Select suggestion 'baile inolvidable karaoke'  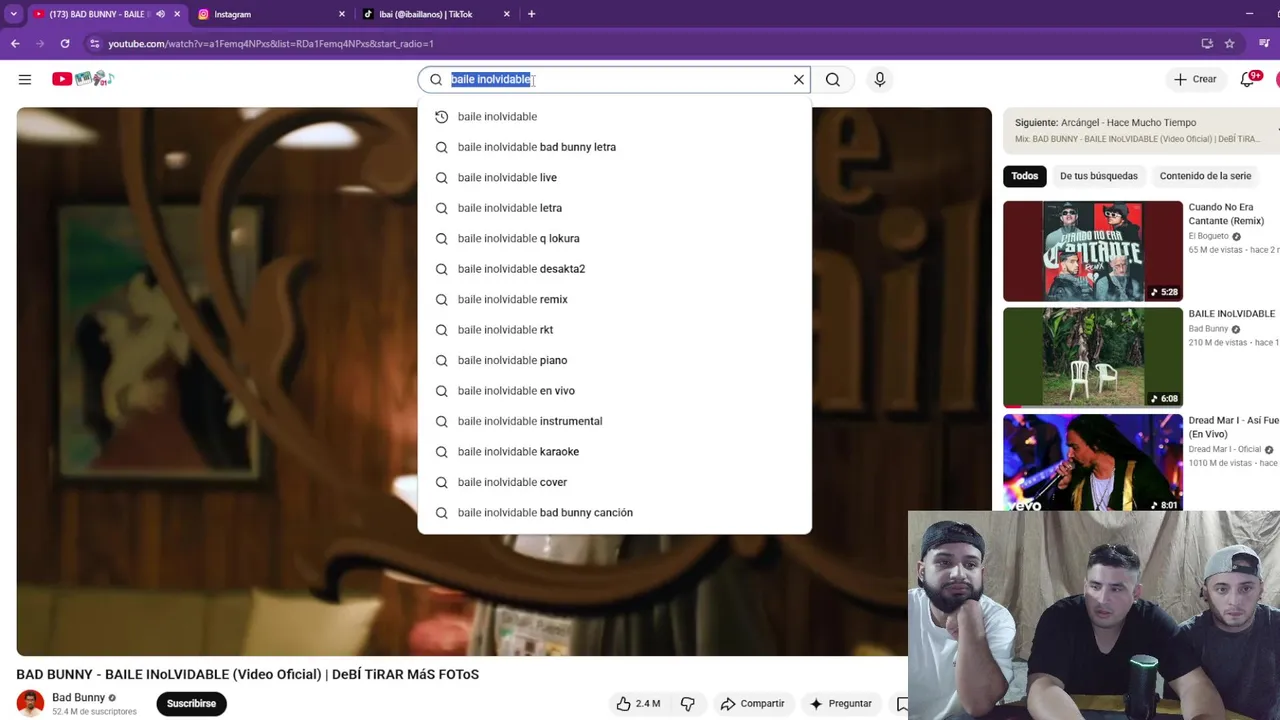click(x=614, y=452)
